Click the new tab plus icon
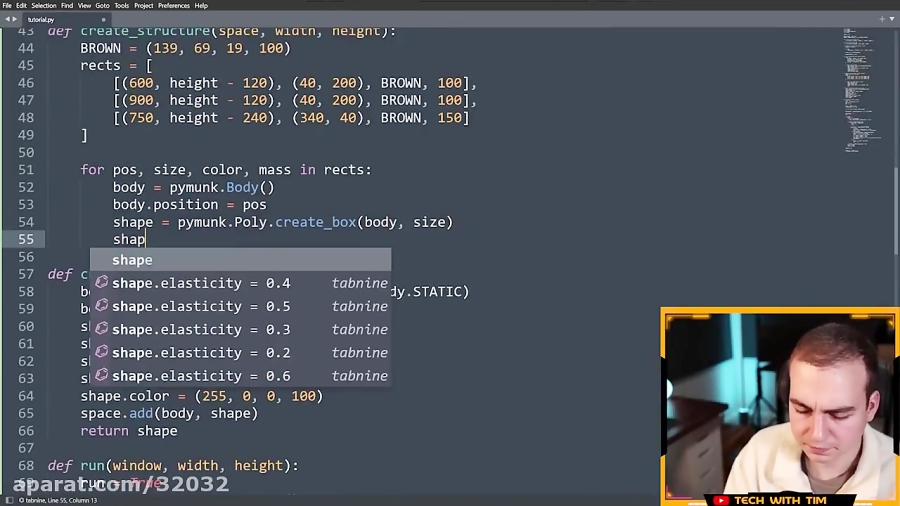Image resolution: width=900 pixels, height=506 pixels. pos(882,19)
